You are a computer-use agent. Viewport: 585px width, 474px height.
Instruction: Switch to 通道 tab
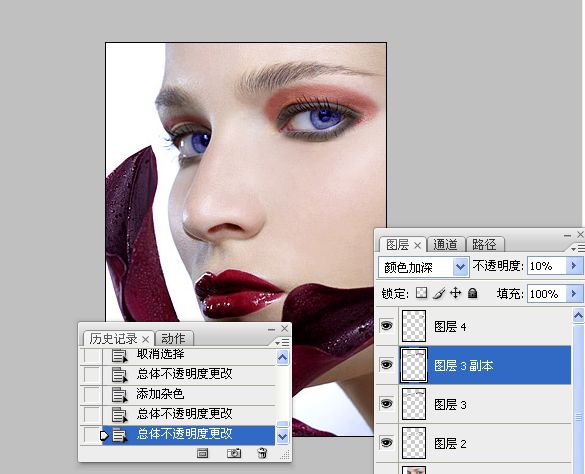click(x=445, y=245)
